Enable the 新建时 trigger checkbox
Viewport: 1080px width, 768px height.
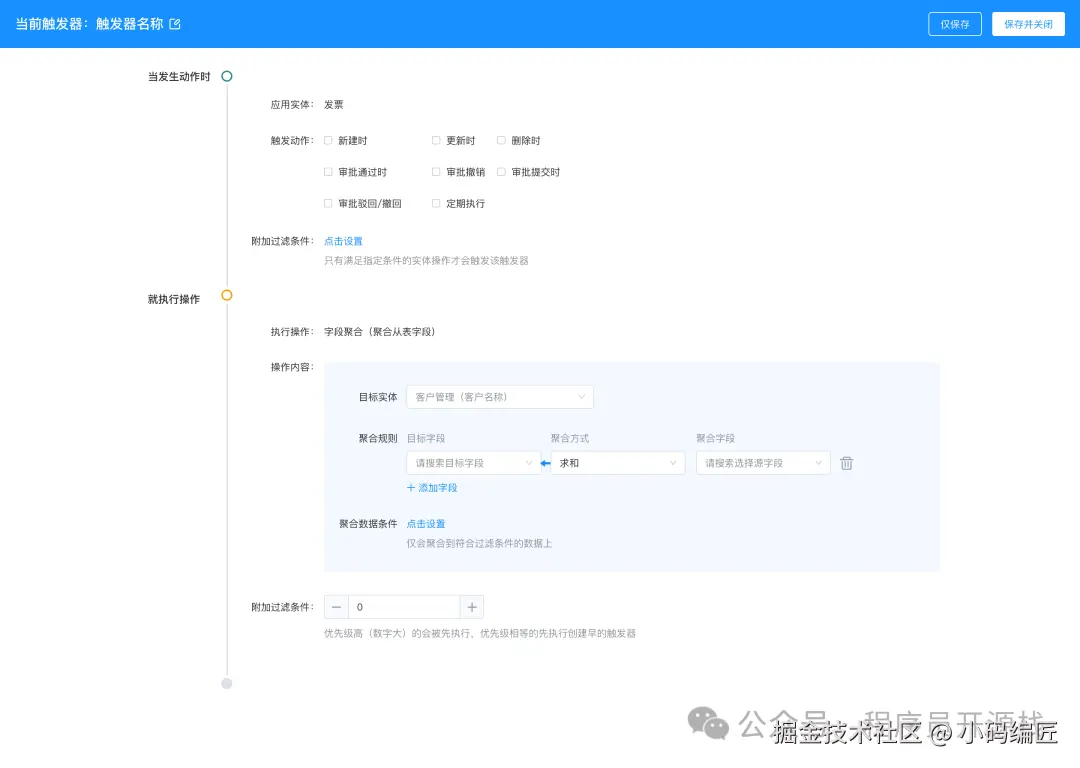coord(328,140)
